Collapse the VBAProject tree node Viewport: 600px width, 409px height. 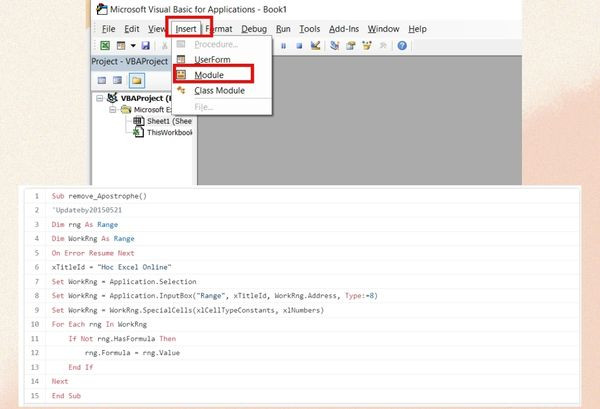click(x=99, y=98)
